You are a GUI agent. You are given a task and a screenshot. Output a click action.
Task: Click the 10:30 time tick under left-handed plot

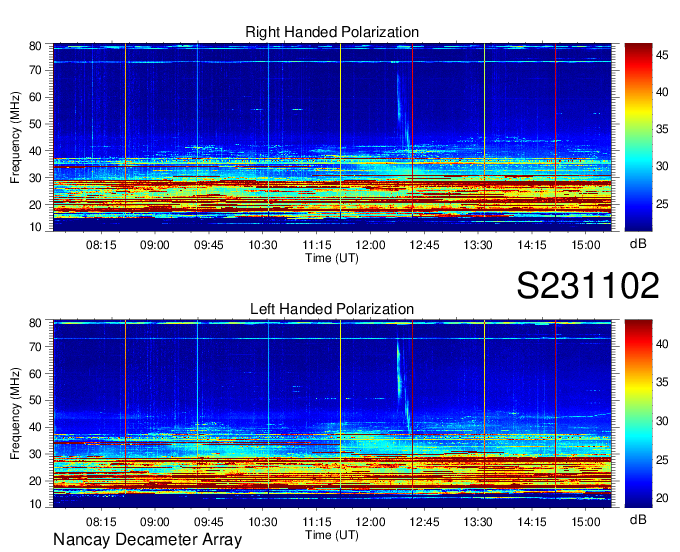[x=263, y=522]
